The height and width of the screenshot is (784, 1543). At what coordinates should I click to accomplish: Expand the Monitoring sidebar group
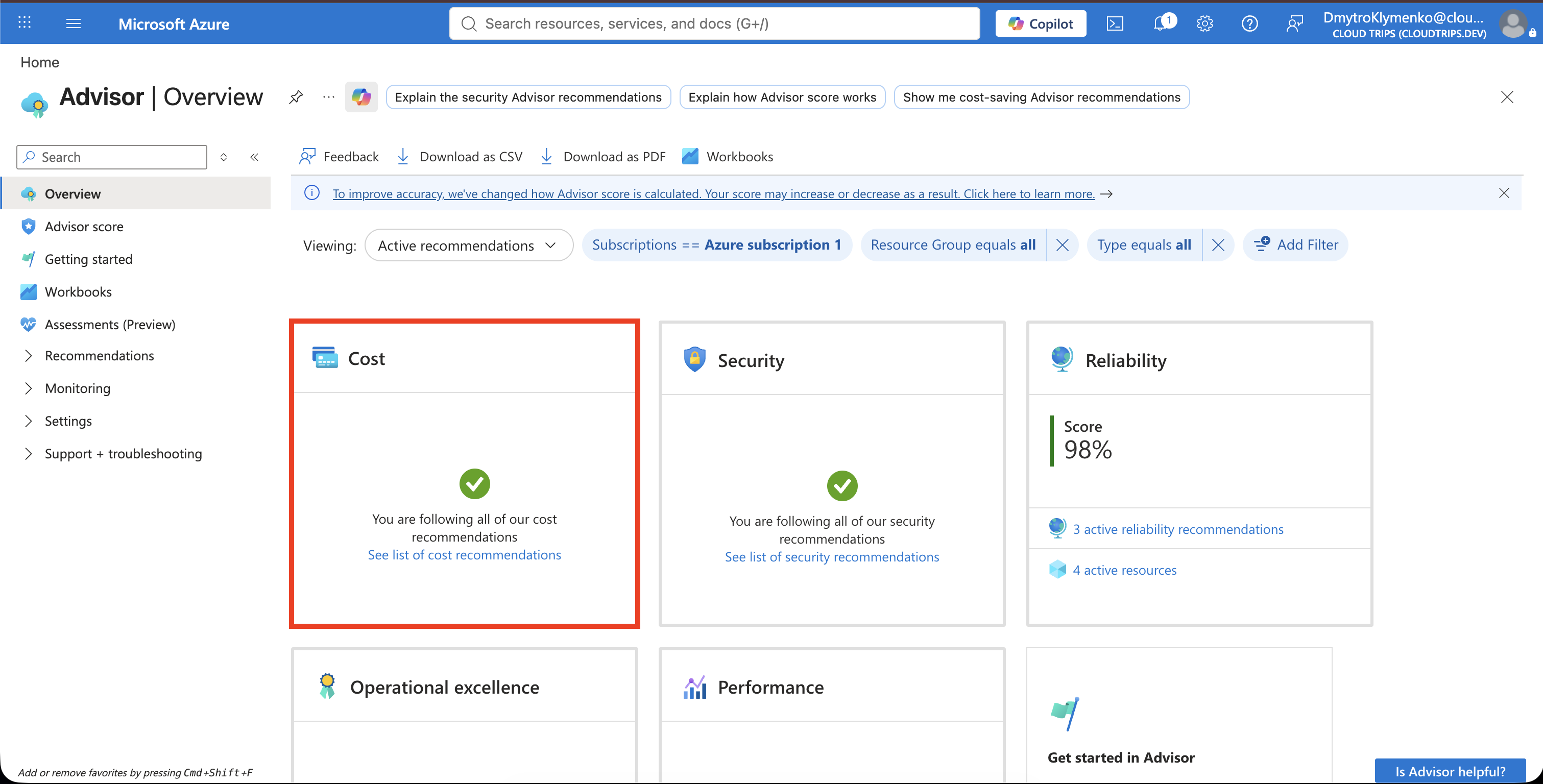click(x=28, y=388)
